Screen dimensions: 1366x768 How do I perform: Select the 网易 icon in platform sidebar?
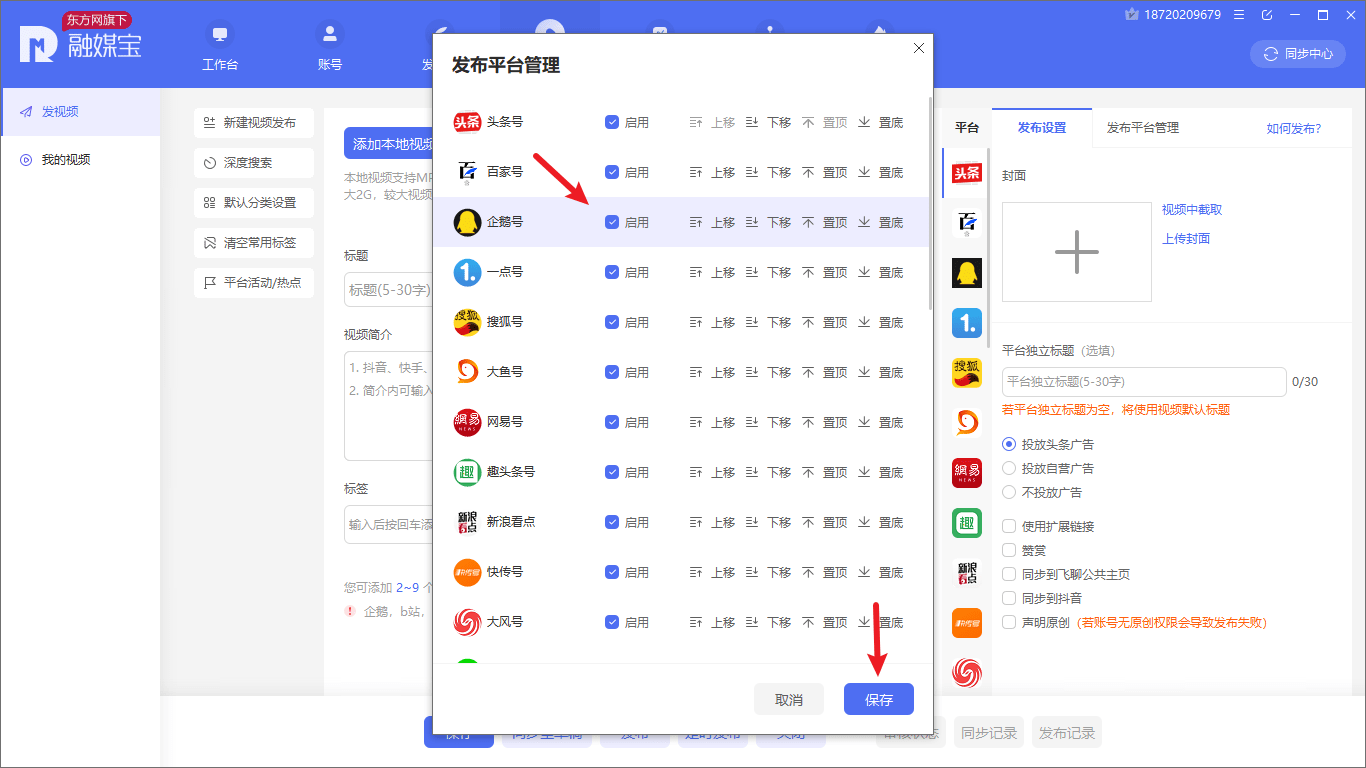[x=967, y=473]
